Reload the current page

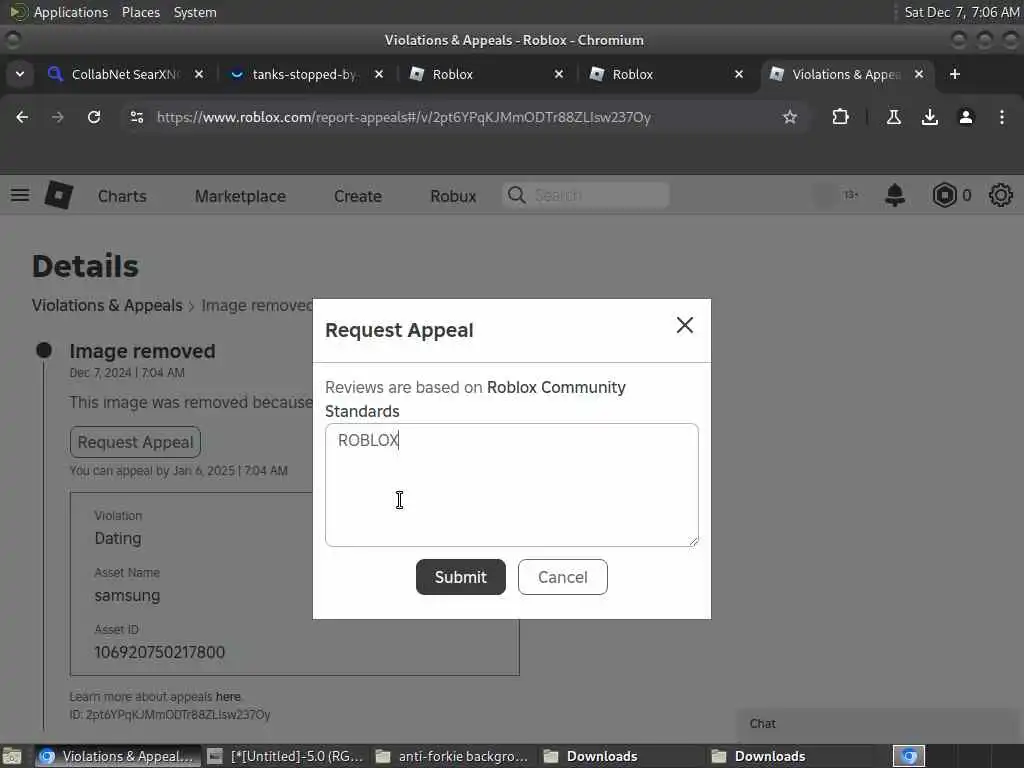click(94, 117)
